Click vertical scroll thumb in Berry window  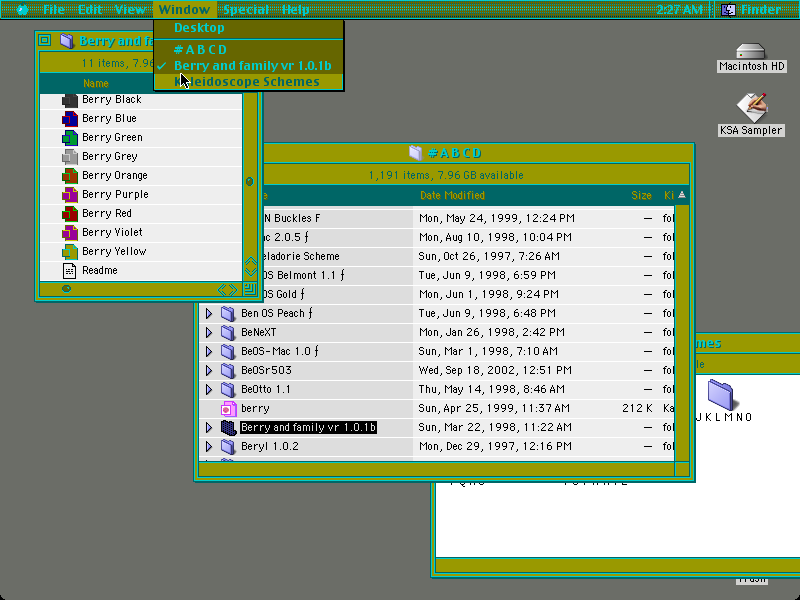(x=249, y=182)
